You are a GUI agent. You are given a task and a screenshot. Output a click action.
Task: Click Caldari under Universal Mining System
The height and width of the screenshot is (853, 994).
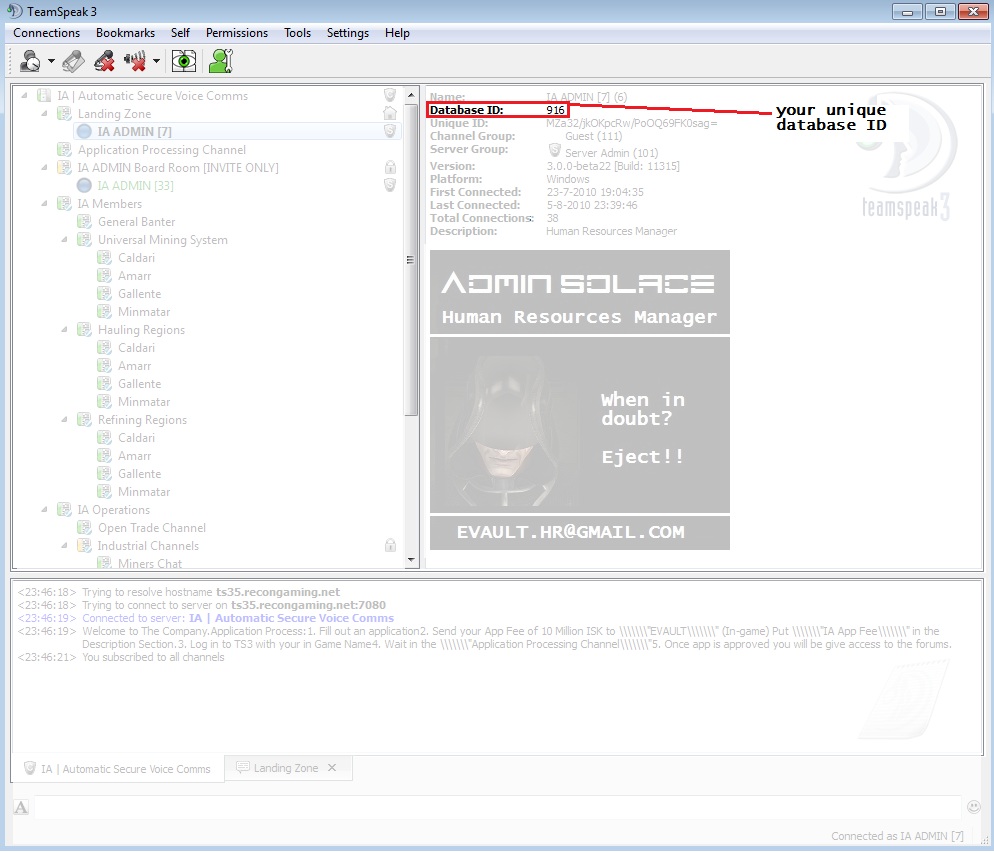pos(136,258)
